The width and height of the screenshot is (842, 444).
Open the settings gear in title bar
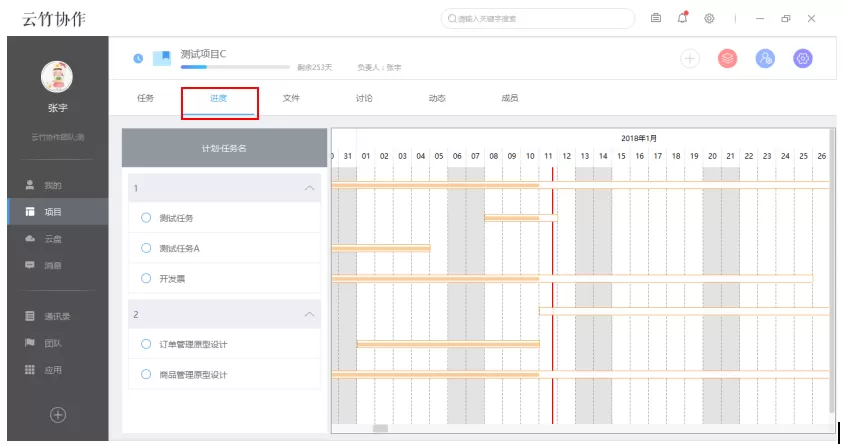(x=709, y=18)
